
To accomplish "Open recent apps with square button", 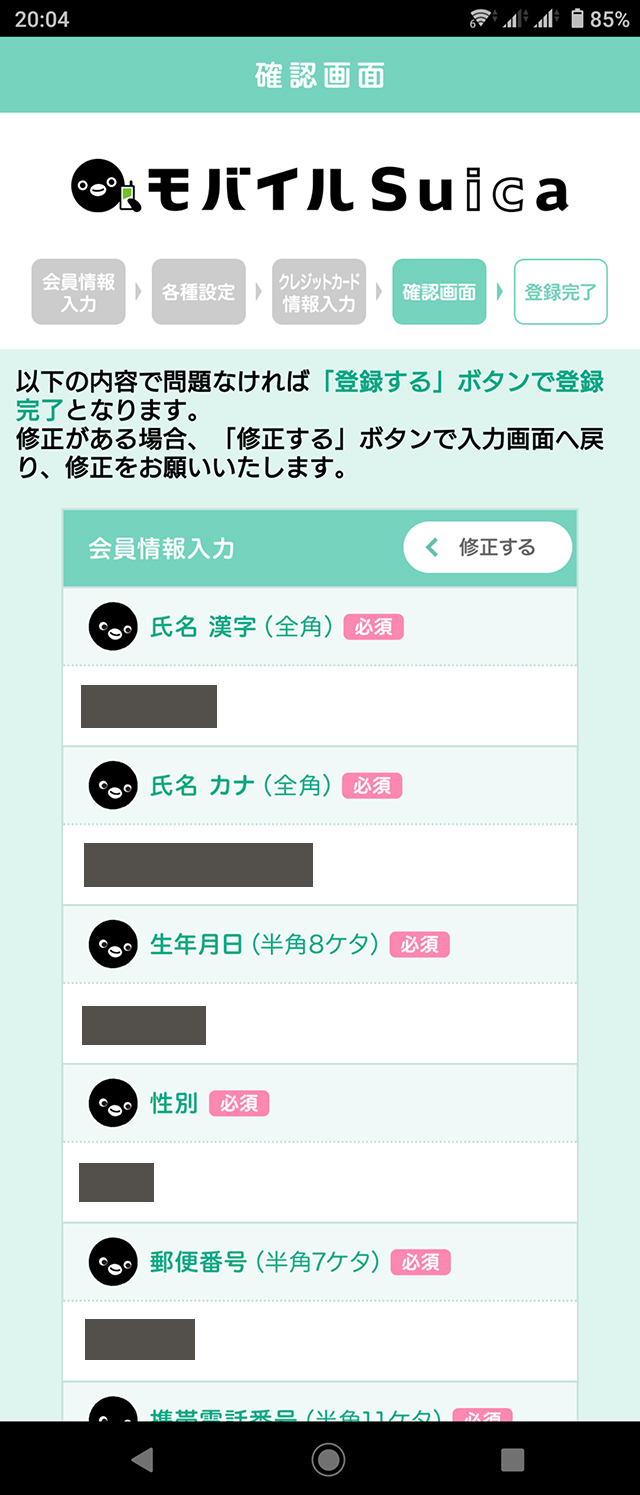I will (512, 1459).
